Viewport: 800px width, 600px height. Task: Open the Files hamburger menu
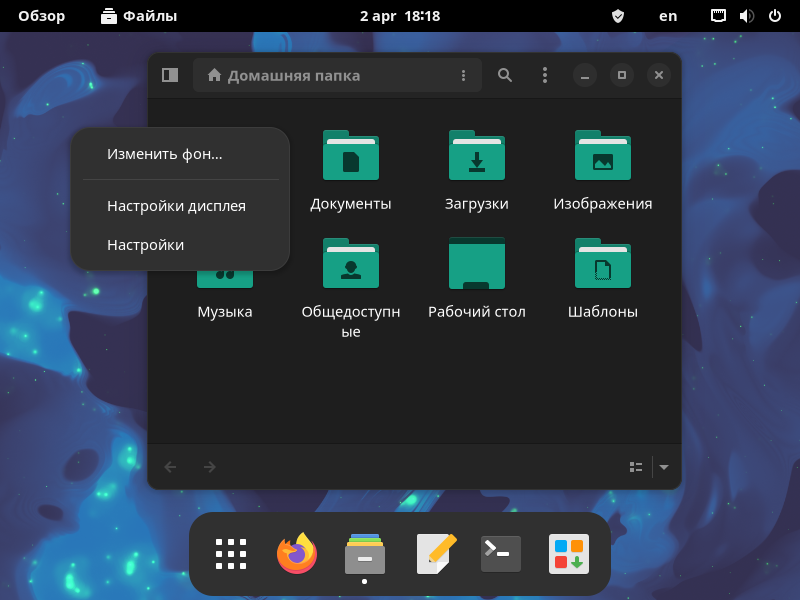(x=545, y=75)
